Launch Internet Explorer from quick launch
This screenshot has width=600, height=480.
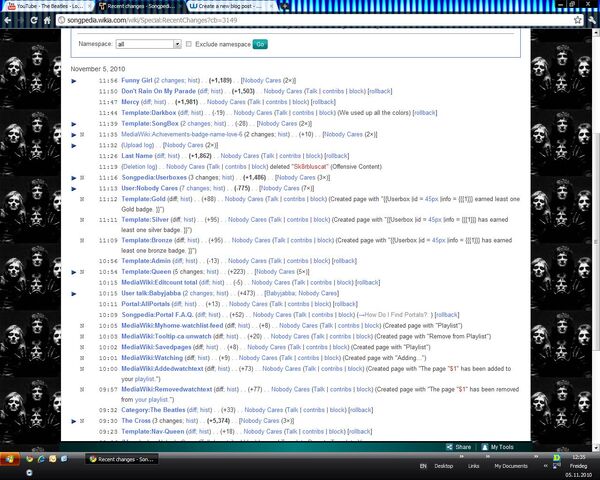tap(41, 459)
